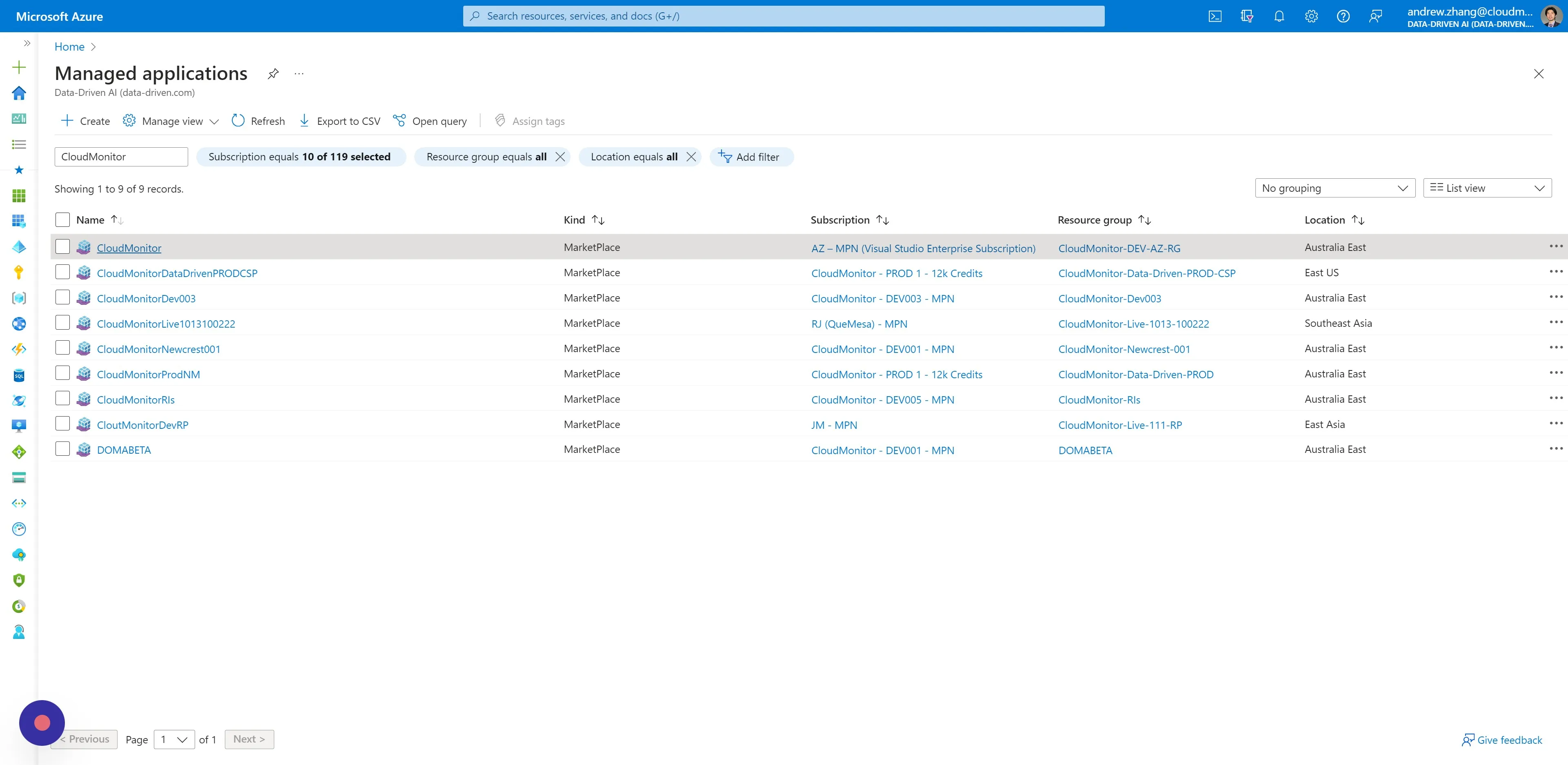
Task: Check the DOMABETA row checkbox
Action: click(x=63, y=448)
